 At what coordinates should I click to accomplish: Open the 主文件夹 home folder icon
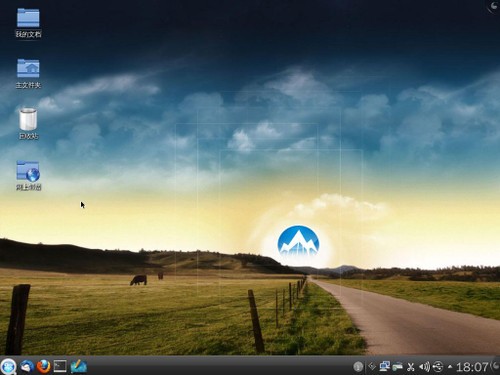(28, 73)
